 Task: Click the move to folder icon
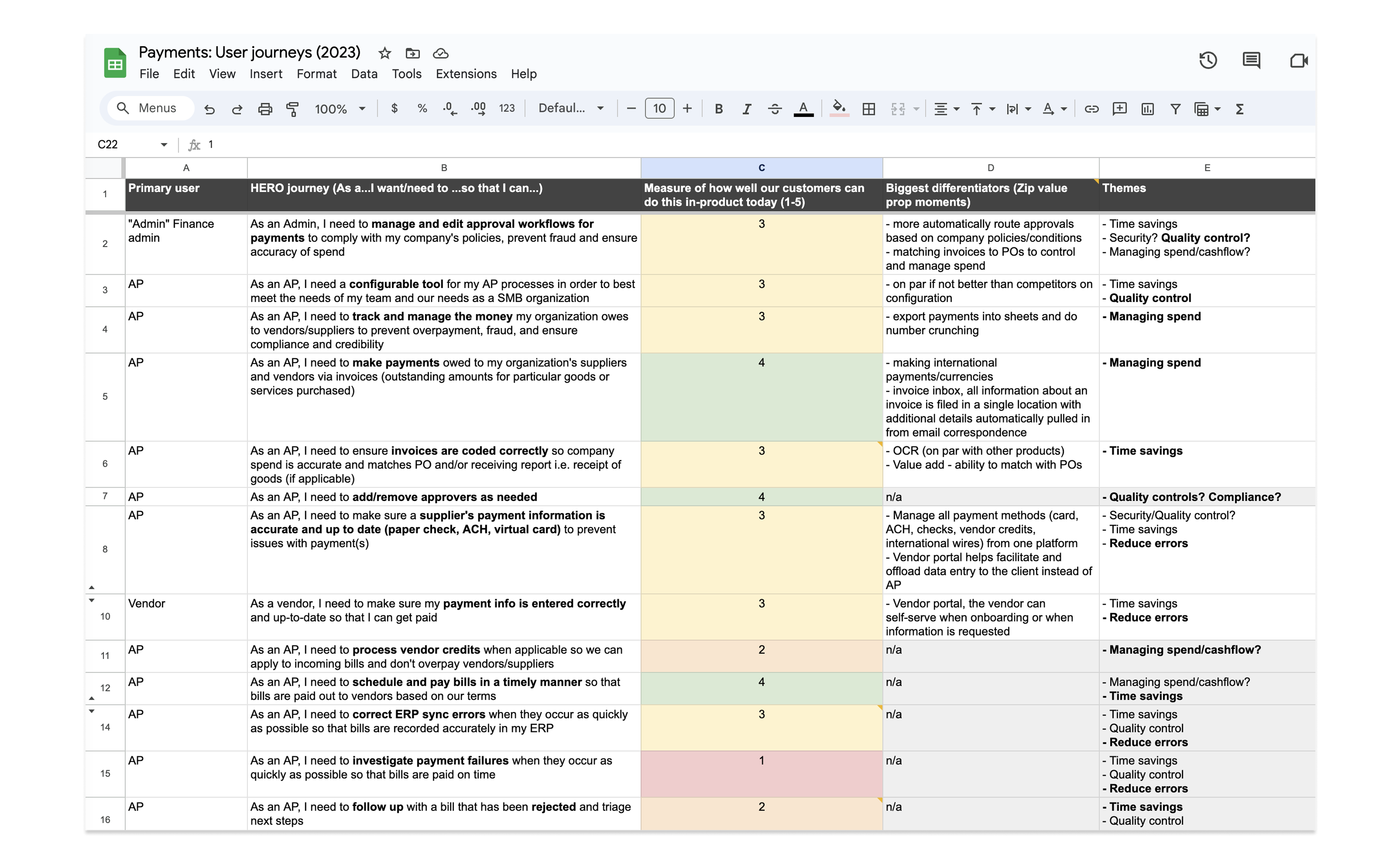pos(413,53)
